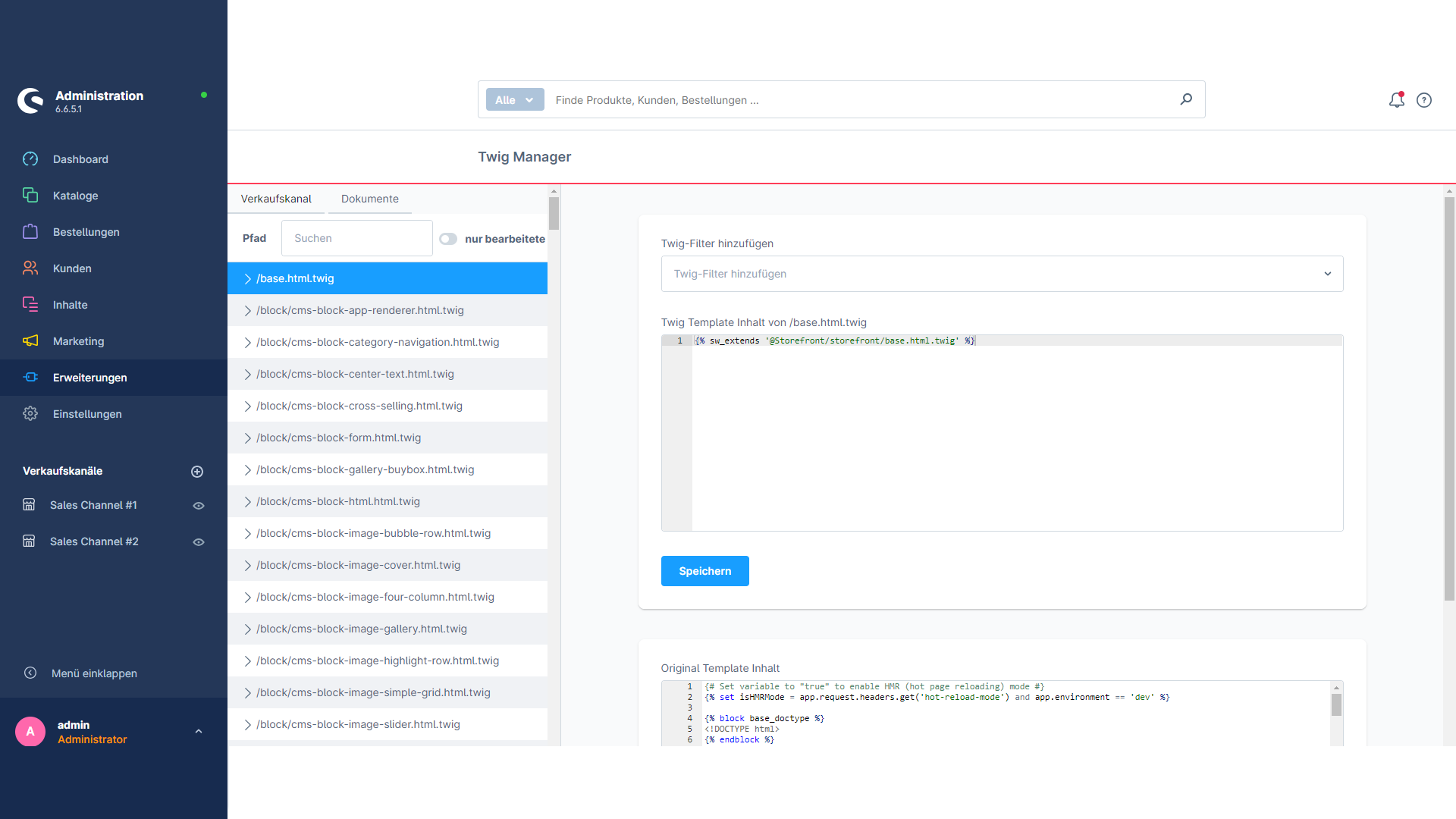Expand cms-block-center-text.html.twig chevron
This screenshot has width=1456, height=819.
tap(247, 375)
